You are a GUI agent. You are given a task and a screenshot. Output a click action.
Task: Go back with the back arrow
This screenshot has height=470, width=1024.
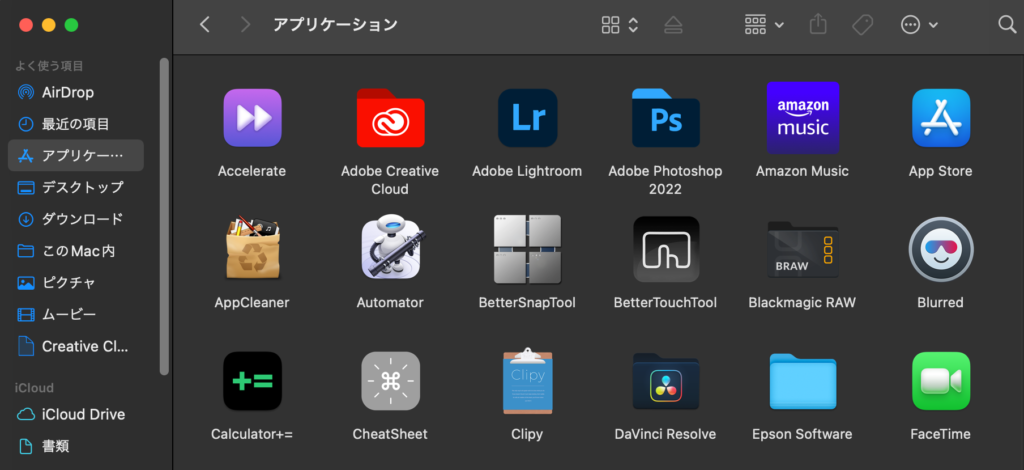click(x=205, y=25)
